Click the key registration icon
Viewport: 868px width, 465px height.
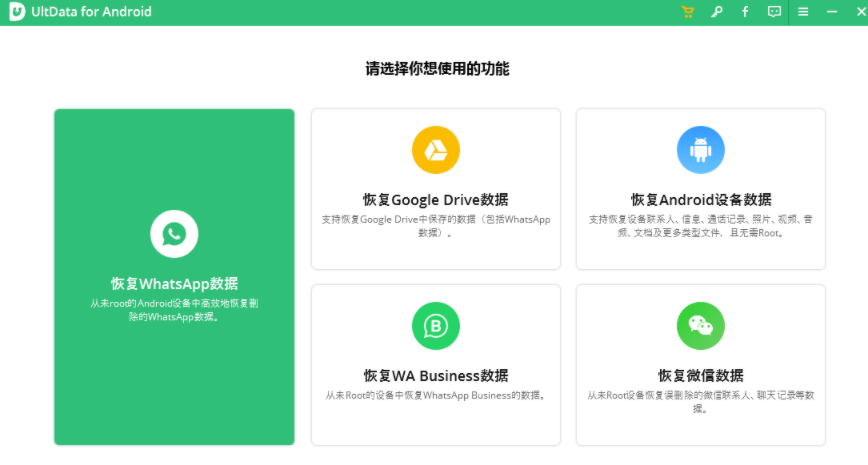pyautogui.click(x=716, y=12)
